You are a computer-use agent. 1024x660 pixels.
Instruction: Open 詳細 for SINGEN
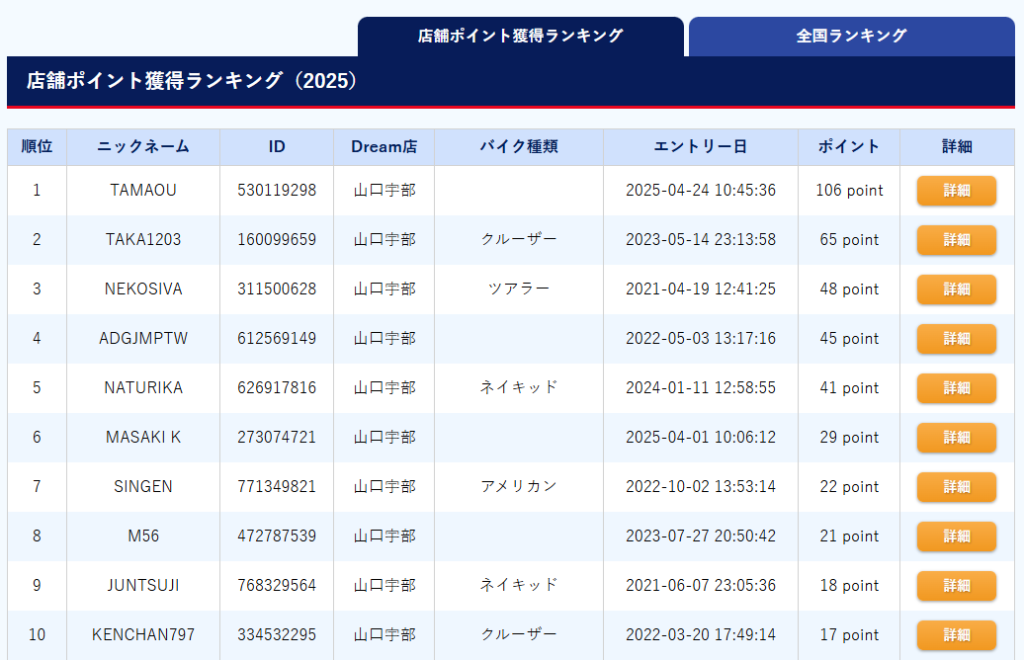tap(956, 487)
